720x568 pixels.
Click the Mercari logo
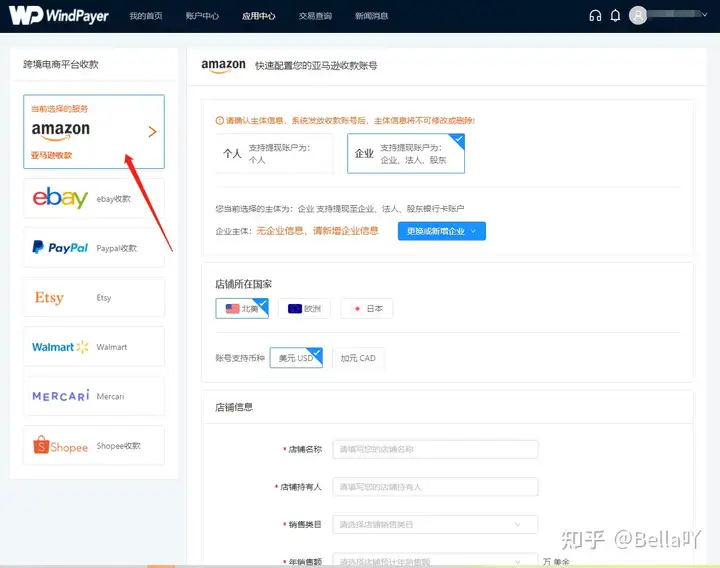pyautogui.click(x=61, y=396)
